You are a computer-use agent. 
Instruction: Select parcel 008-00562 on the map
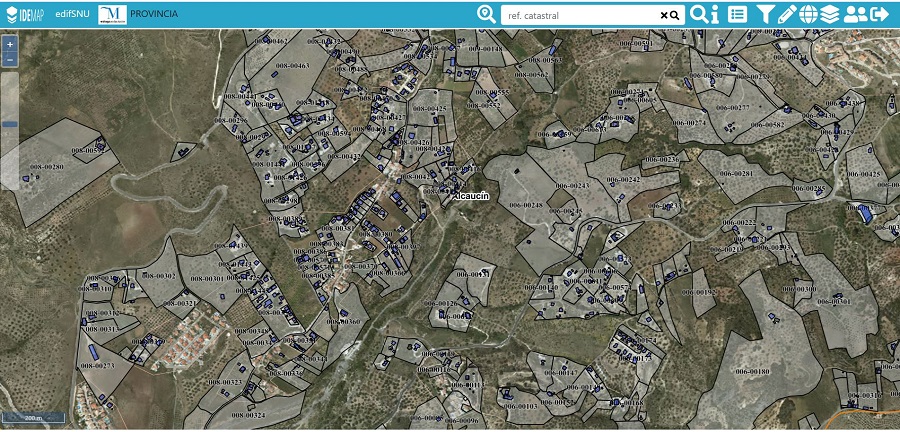pyautogui.click(x=532, y=75)
